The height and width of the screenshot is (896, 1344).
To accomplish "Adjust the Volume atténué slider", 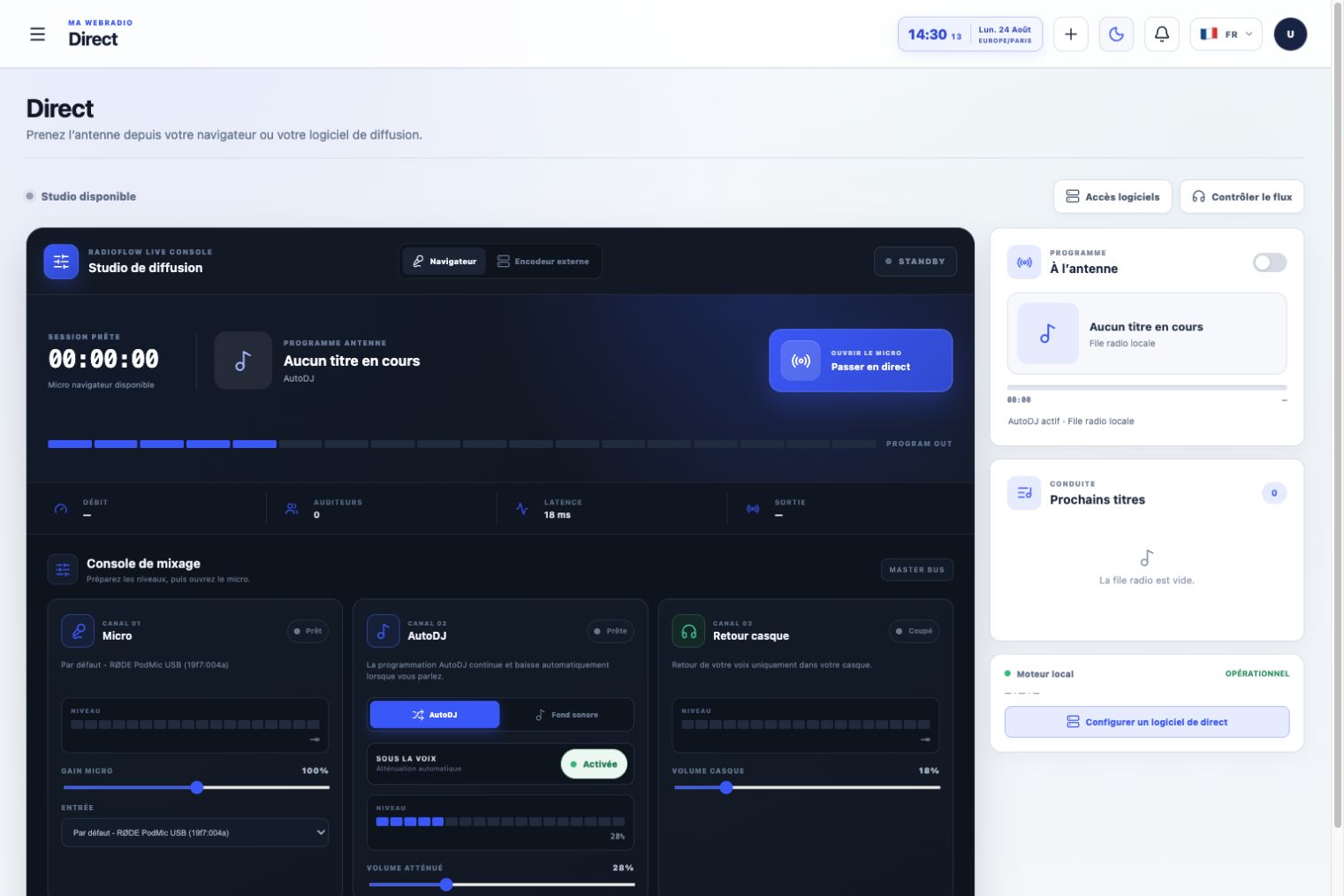I will 501,885.
